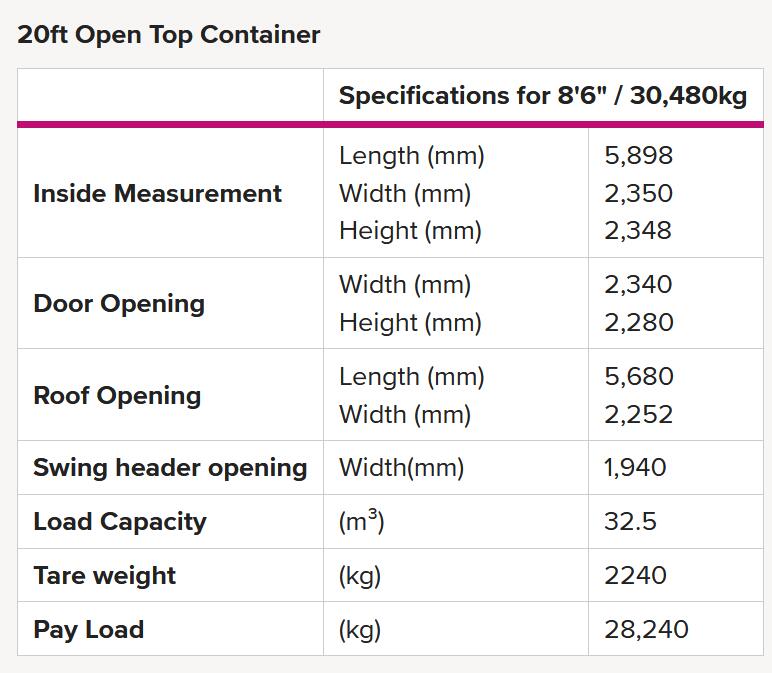The width and height of the screenshot is (772, 673).
Task: Click the Pay Load row label
Action: [89, 630]
